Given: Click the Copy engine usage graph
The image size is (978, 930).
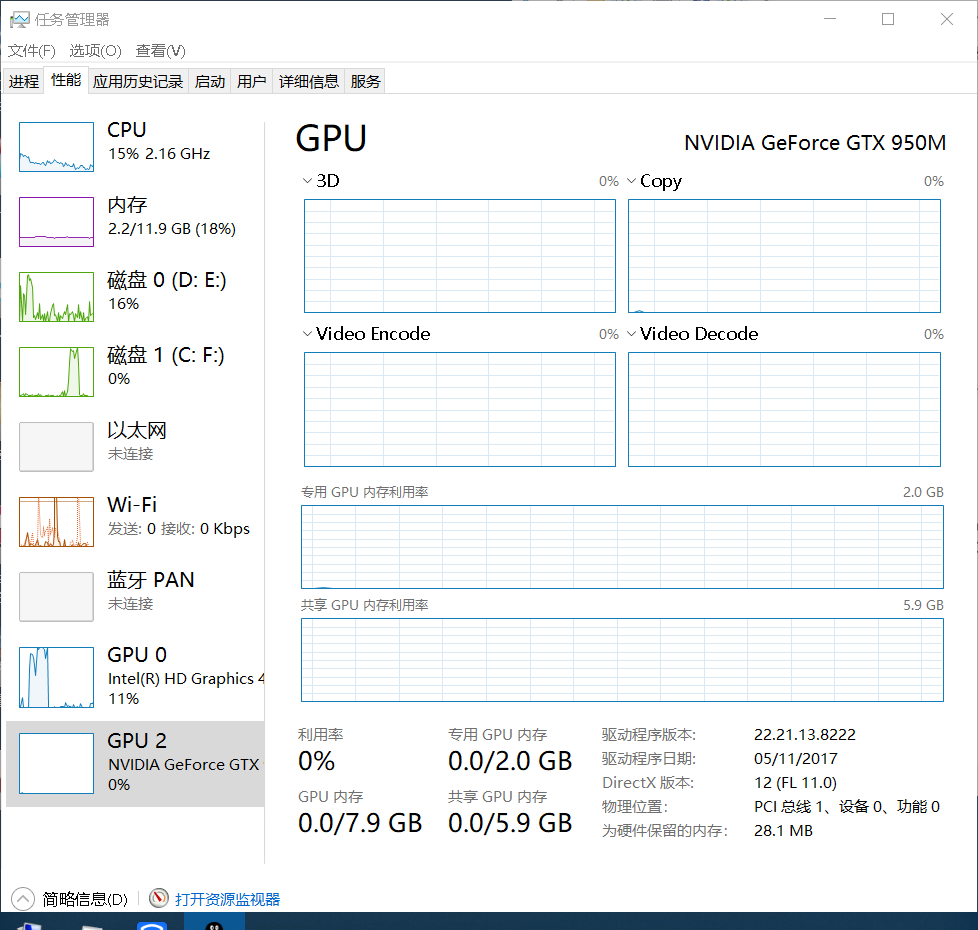Looking at the screenshot, I should [784, 256].
